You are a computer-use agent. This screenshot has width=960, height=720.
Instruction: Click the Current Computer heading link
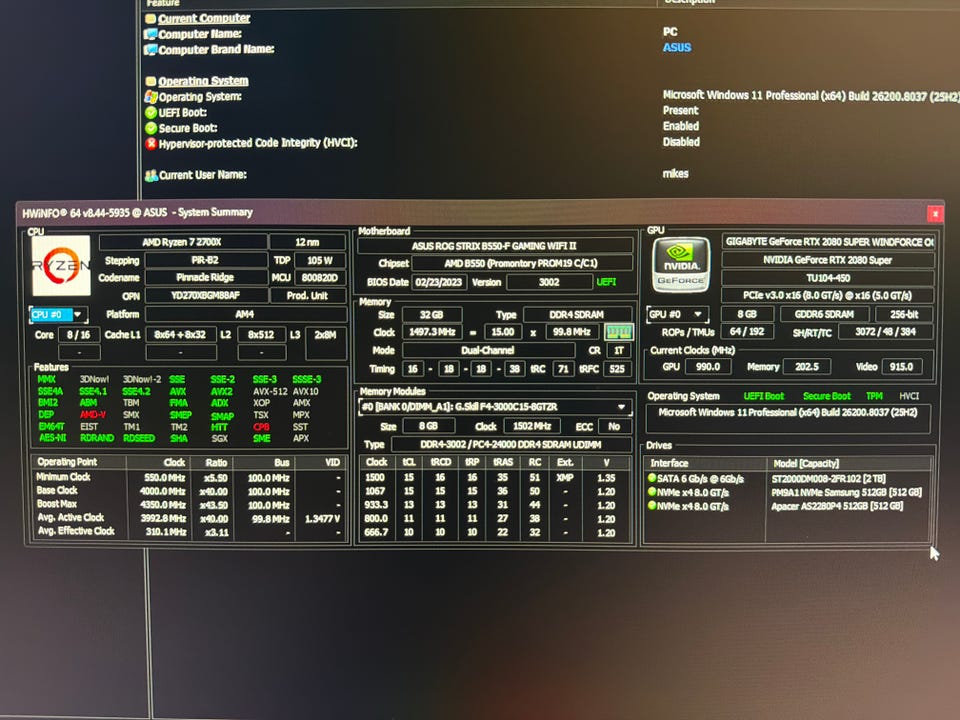[x=204, y=18]
